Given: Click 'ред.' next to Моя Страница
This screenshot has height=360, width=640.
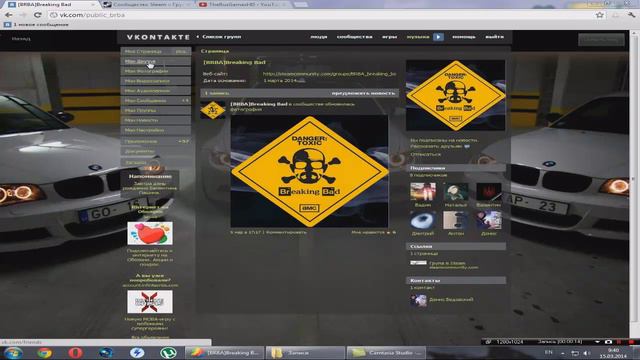Looking at the screenshot, I should [x=181, y=51].
